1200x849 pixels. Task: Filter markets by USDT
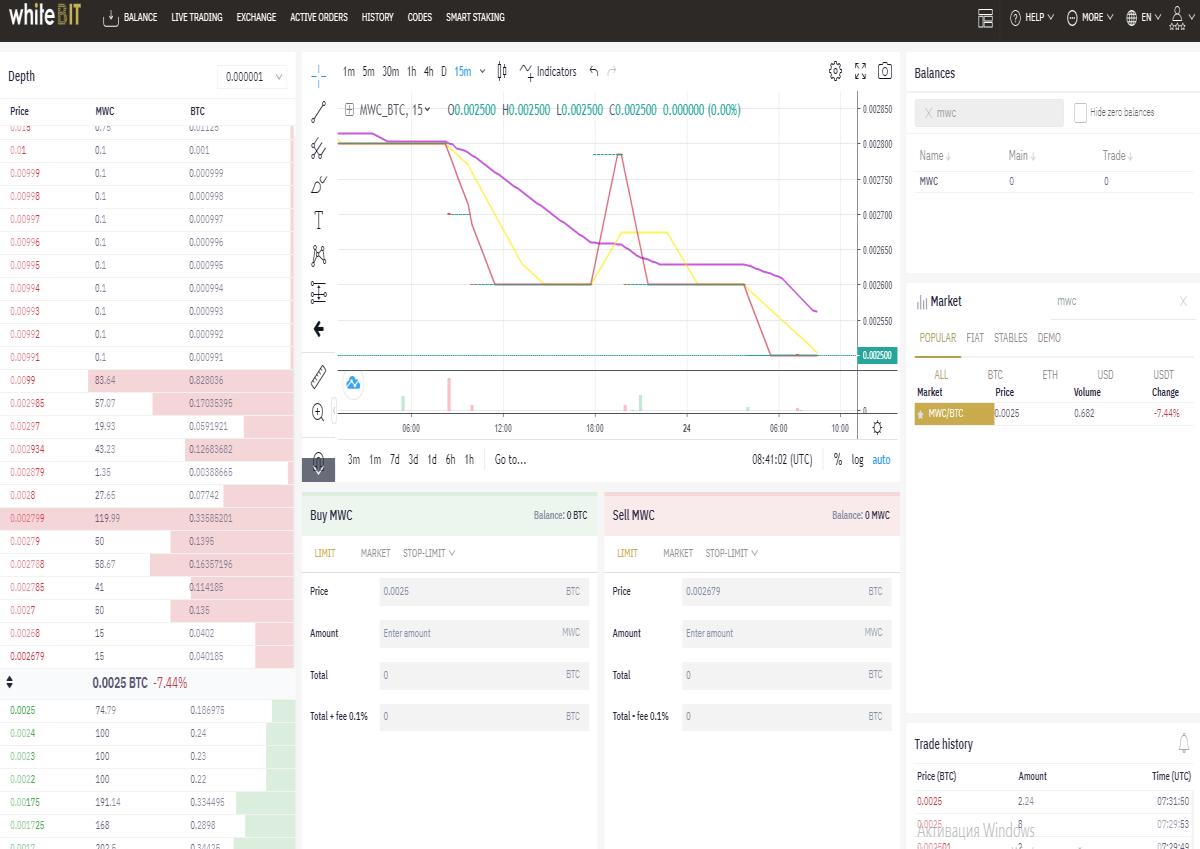pos(1163,375)
